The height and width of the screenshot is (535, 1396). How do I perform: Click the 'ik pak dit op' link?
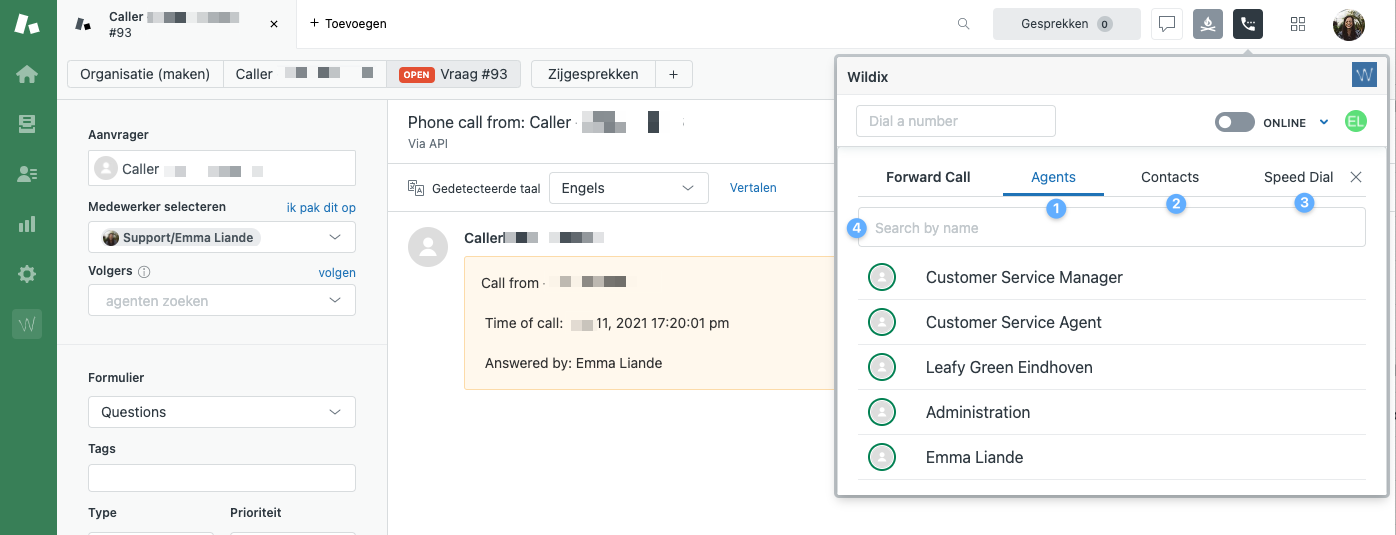pyautogui.click(x=321, y=208)
